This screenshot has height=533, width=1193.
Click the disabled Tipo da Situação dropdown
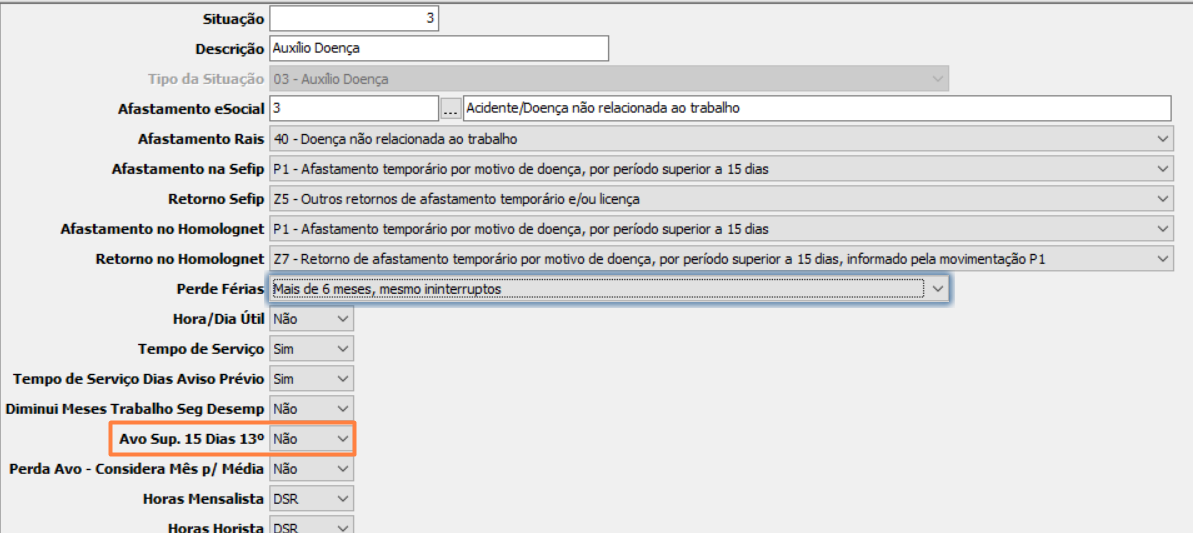pos(608,79)
